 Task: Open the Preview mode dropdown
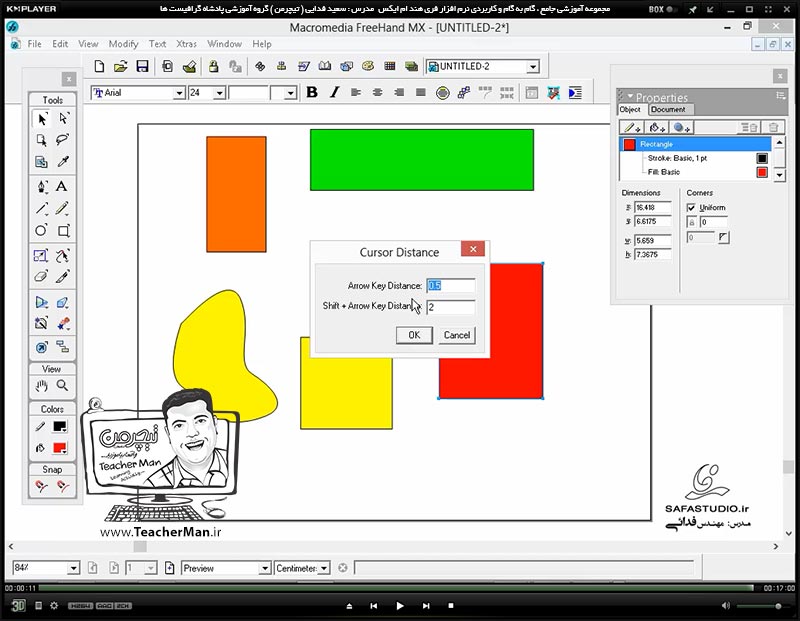264,568
